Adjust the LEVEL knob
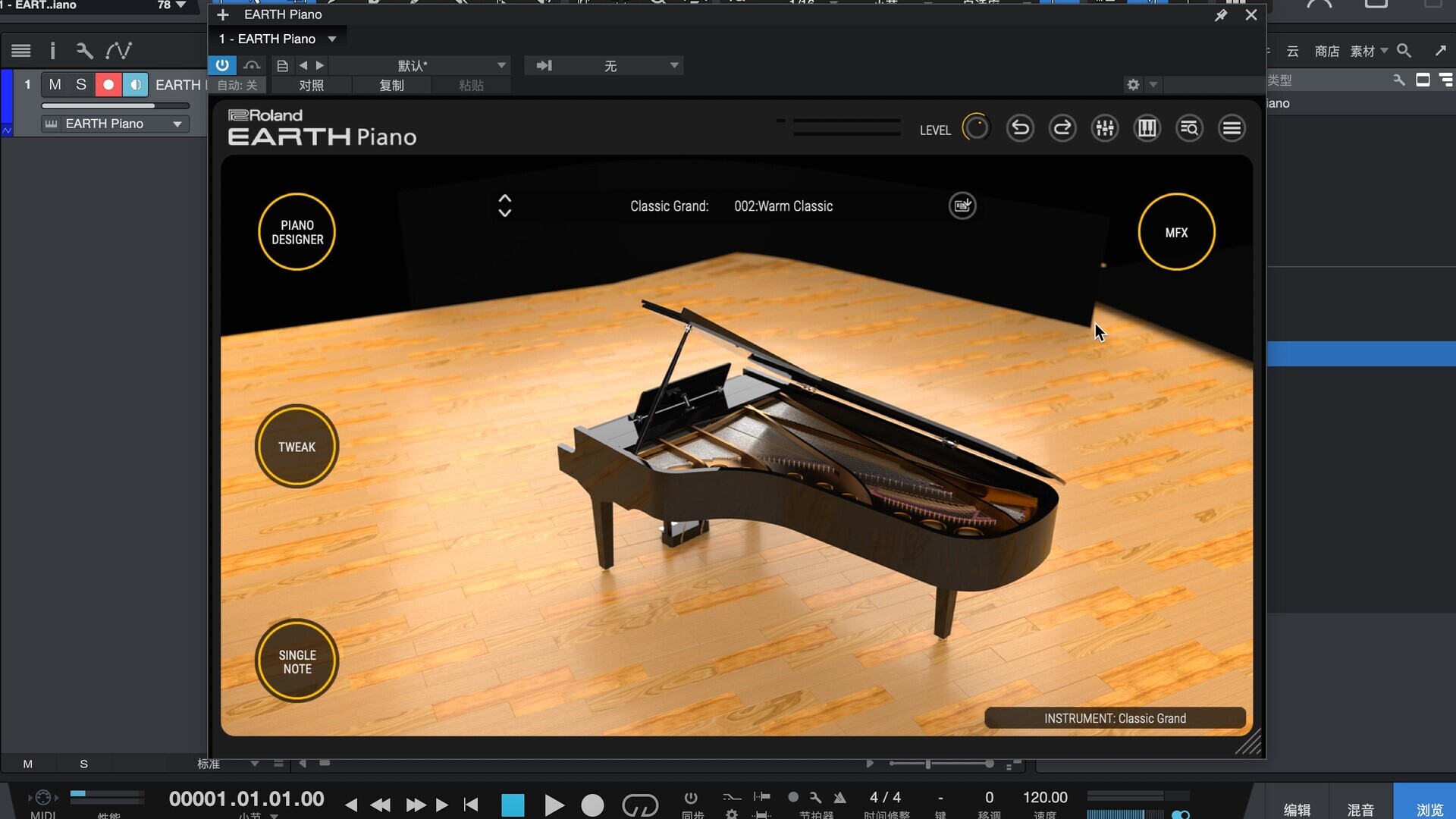Viewport: 1456px width, 819px height. 976,128
